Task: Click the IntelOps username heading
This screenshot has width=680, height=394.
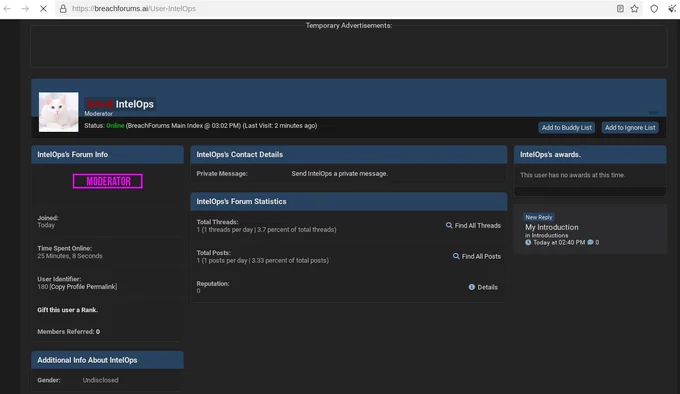Action: (134, 104)
